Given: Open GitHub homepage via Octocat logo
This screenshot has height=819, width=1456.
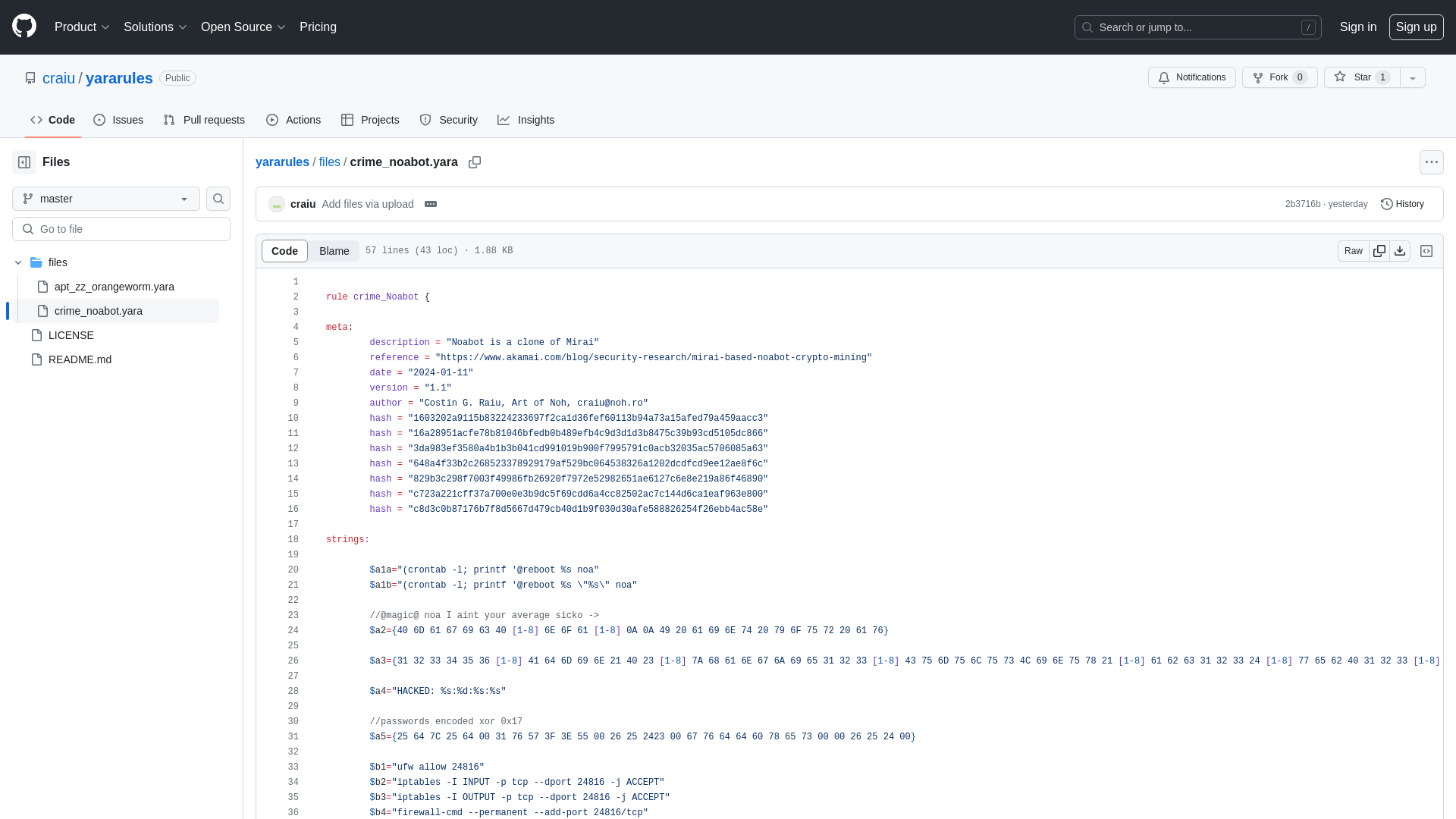Looking at the screenshot, I should pyautogui.click(x=24, y=27).
